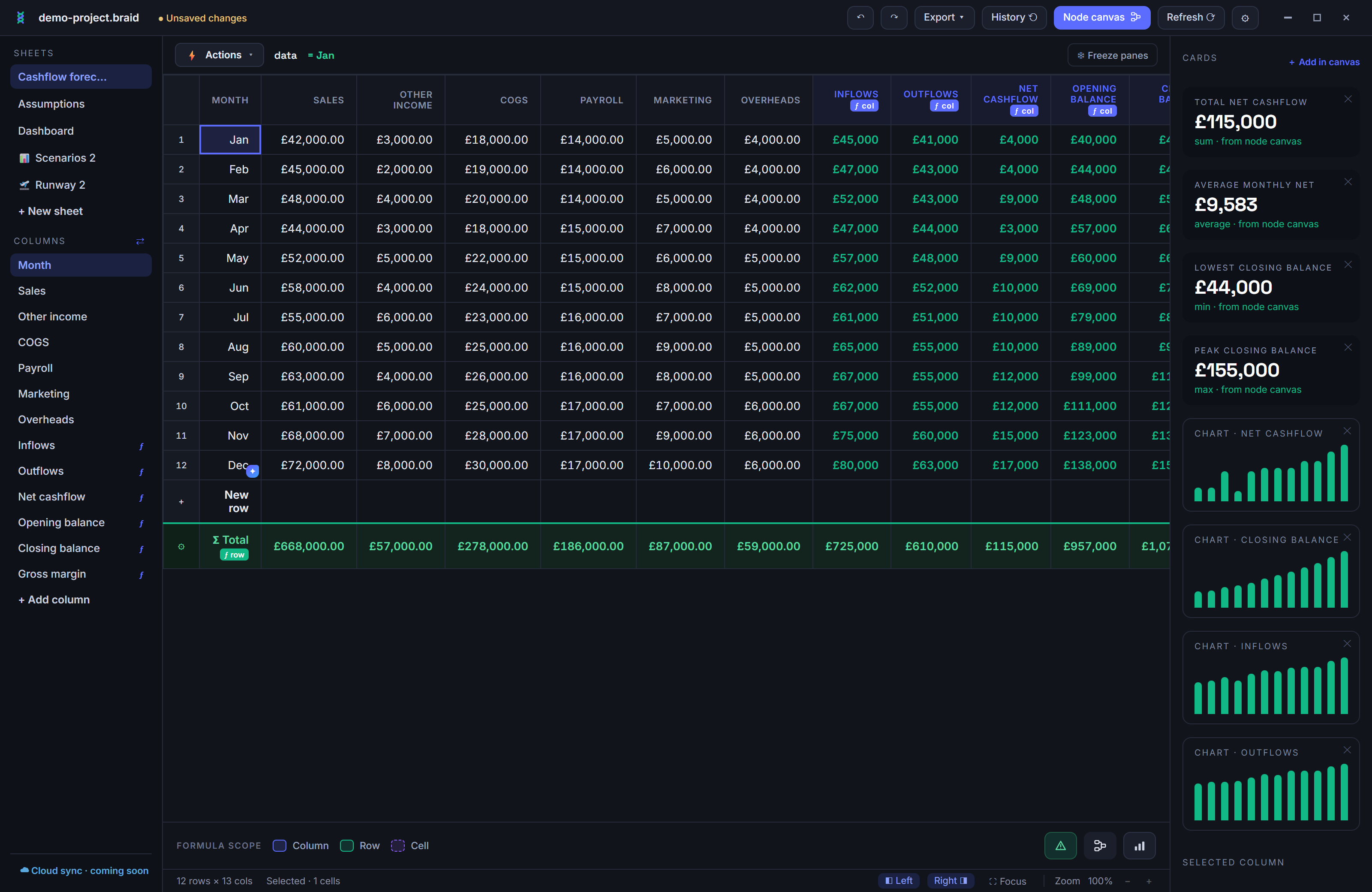This screenshot has width=1372, height=892.
Task: Click the node graph icon button at bottom
Action: 1100,846
